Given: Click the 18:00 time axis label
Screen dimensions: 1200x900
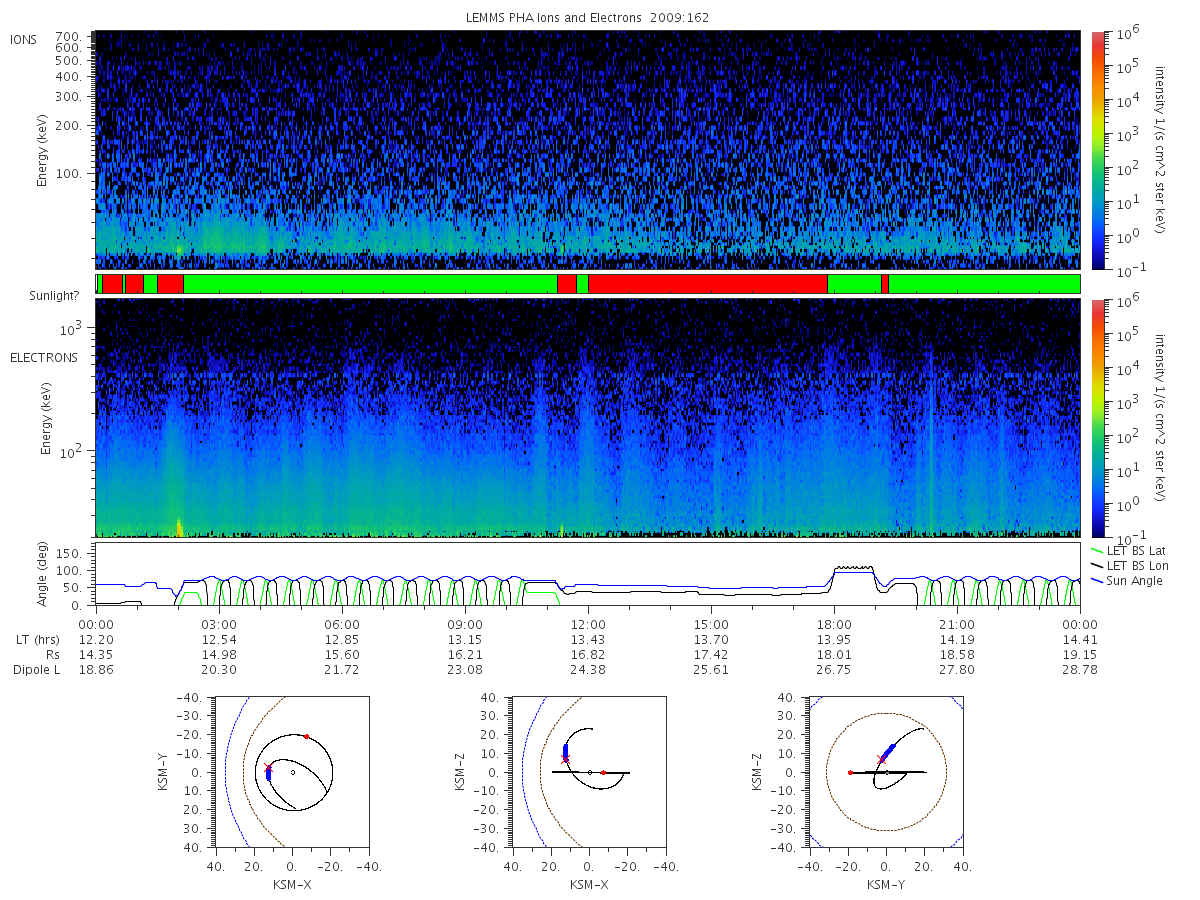Looking at the screenshot, I should (x=834, y=623).
